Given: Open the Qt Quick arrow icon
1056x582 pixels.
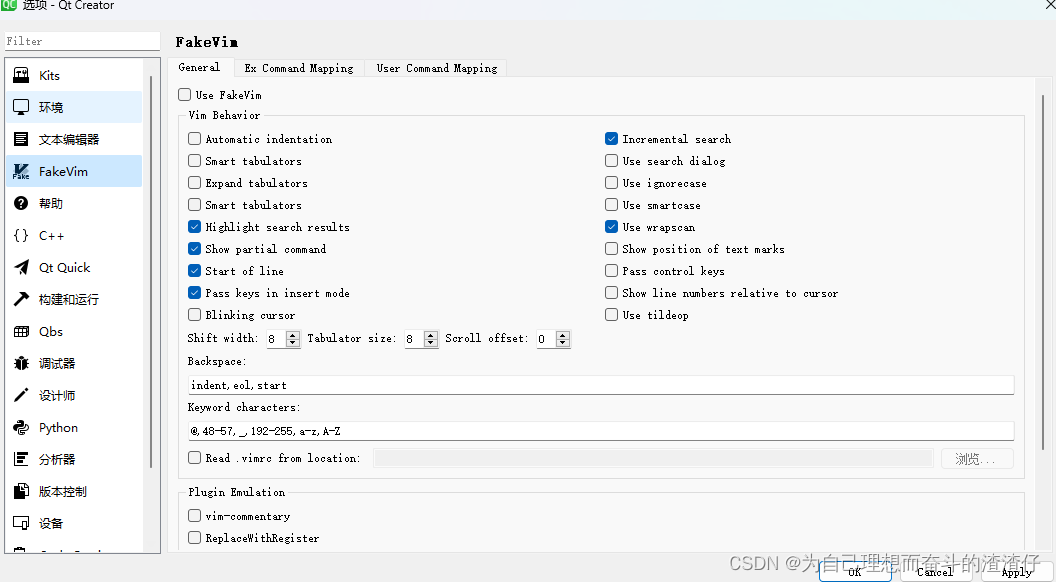Looking at the screenshot, I should coord(22,267).
